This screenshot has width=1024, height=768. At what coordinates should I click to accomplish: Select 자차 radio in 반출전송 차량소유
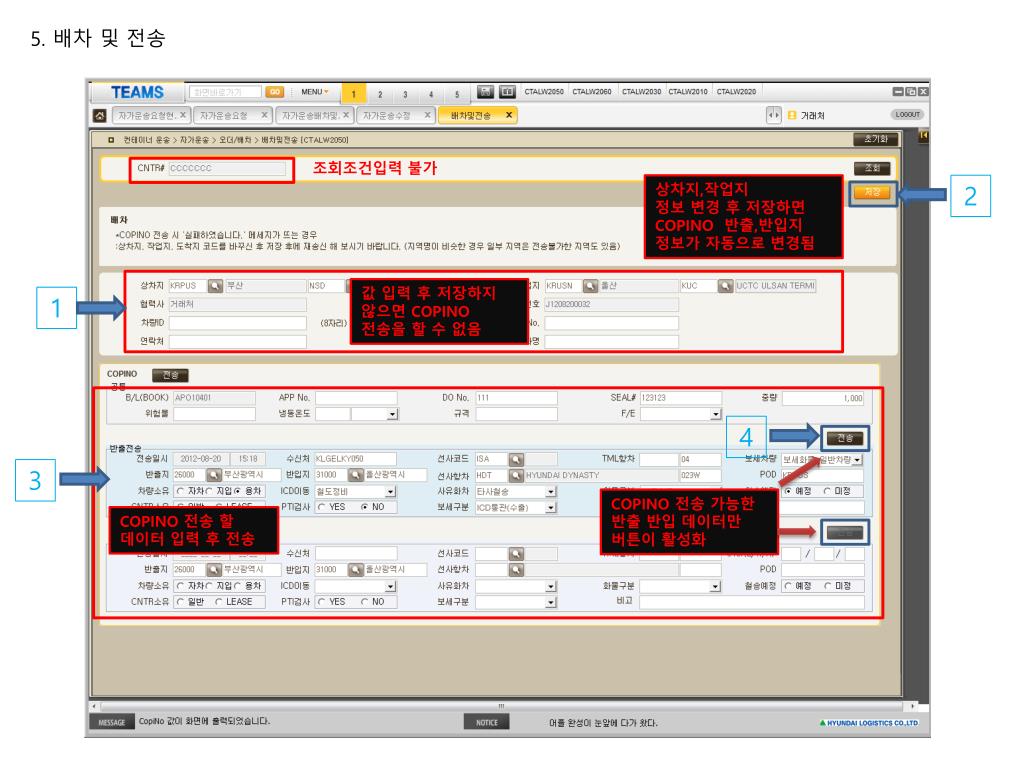[180, 491]
